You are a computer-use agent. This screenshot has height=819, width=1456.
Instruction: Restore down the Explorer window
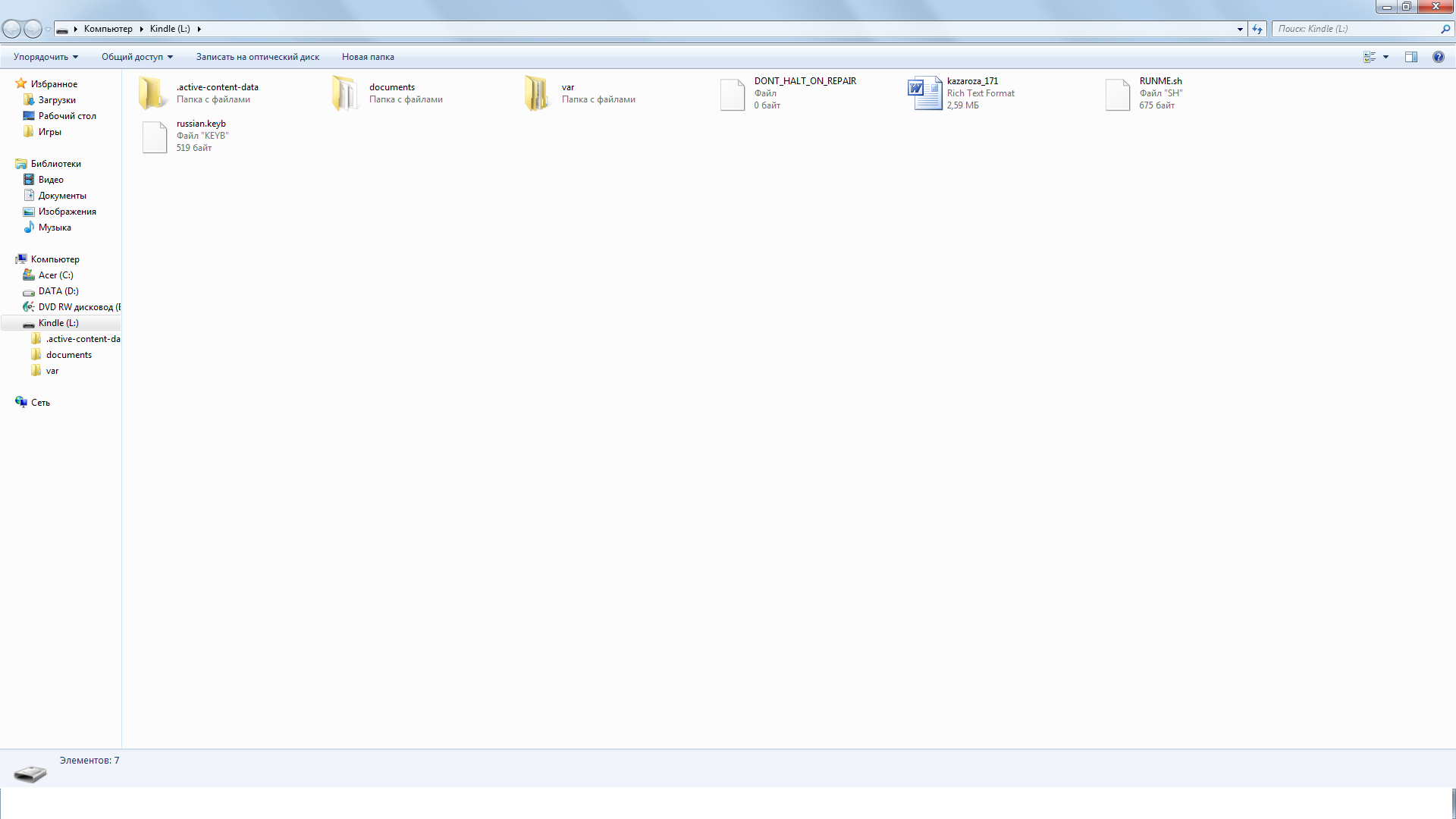1406,7
